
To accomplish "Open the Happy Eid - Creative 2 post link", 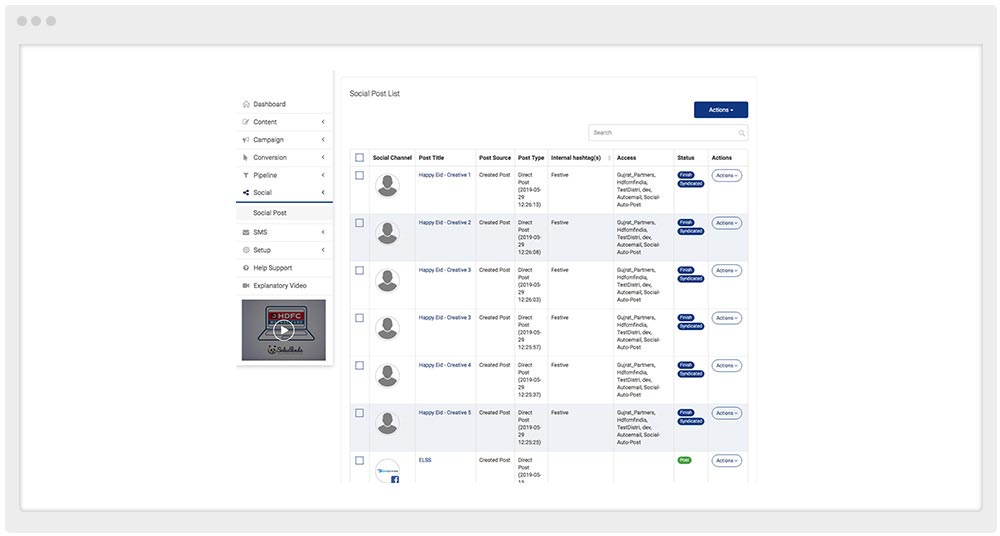I will 445,223.
